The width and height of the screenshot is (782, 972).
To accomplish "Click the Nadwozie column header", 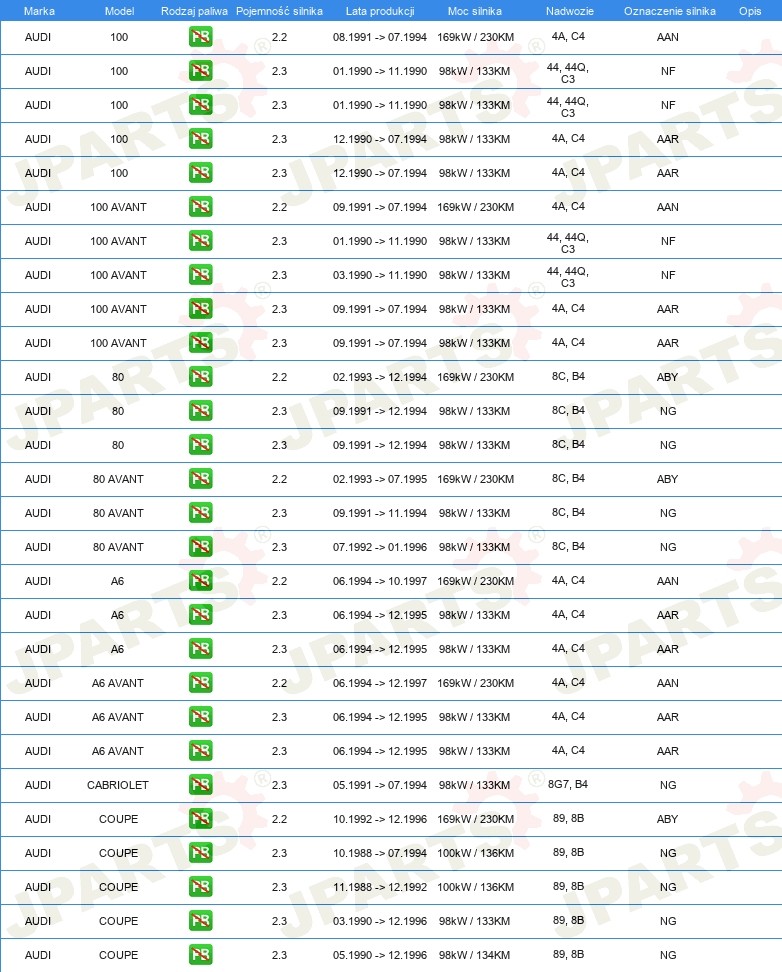I will 569,11.
